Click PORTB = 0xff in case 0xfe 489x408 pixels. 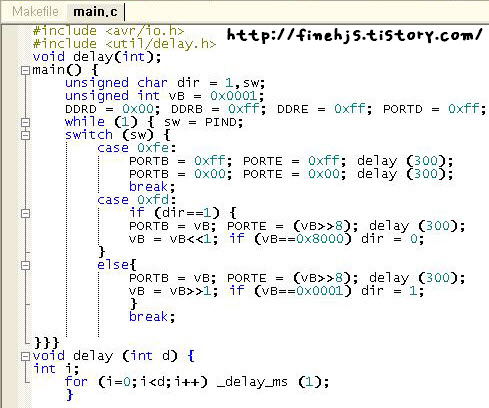181,161
